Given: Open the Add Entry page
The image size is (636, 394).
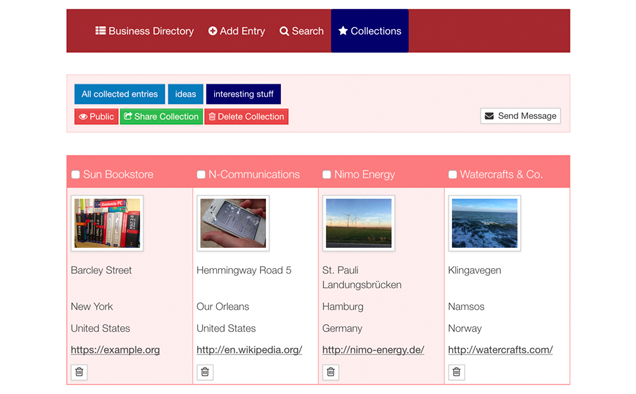Looking at the screenshot, I should (236, 31).
